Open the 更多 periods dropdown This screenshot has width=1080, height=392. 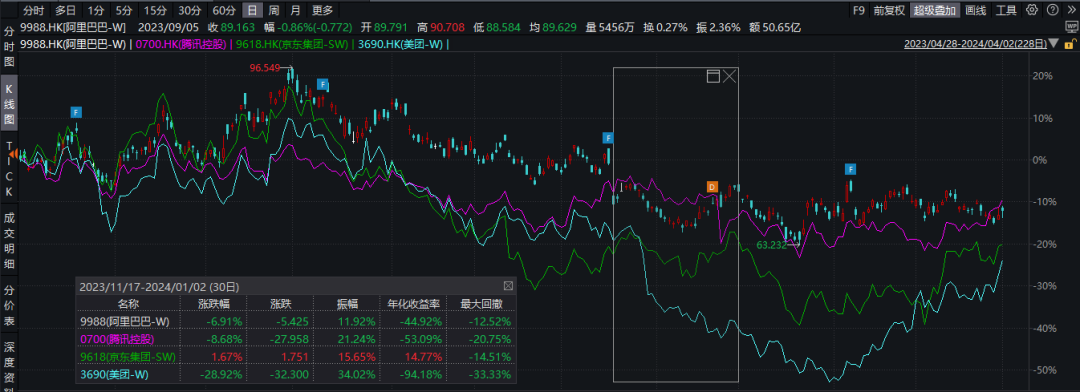(x=322, y=10)
